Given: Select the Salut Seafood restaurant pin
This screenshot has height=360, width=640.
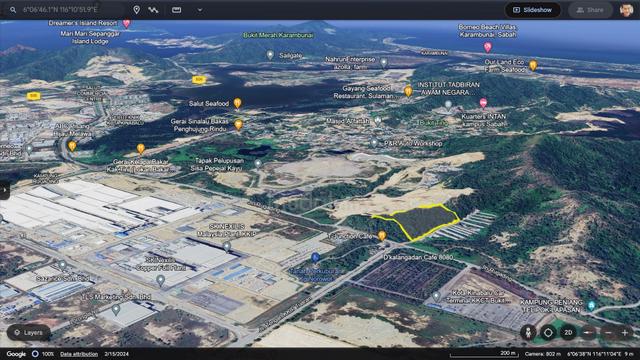Looking at the screenshot, I should click(x=238, y=103).
